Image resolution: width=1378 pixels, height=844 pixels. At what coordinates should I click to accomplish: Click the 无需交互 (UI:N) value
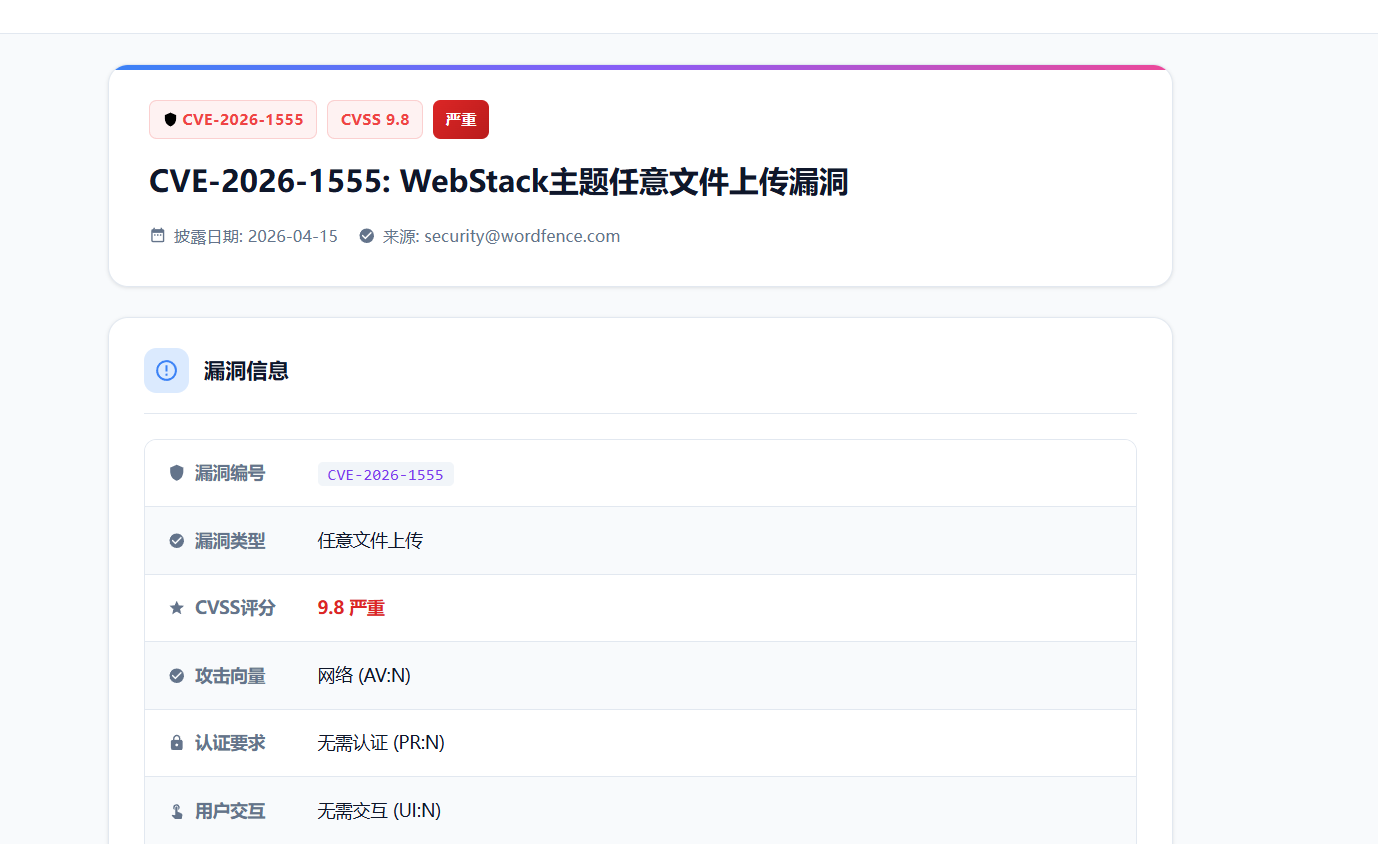[x=379, y=811]
